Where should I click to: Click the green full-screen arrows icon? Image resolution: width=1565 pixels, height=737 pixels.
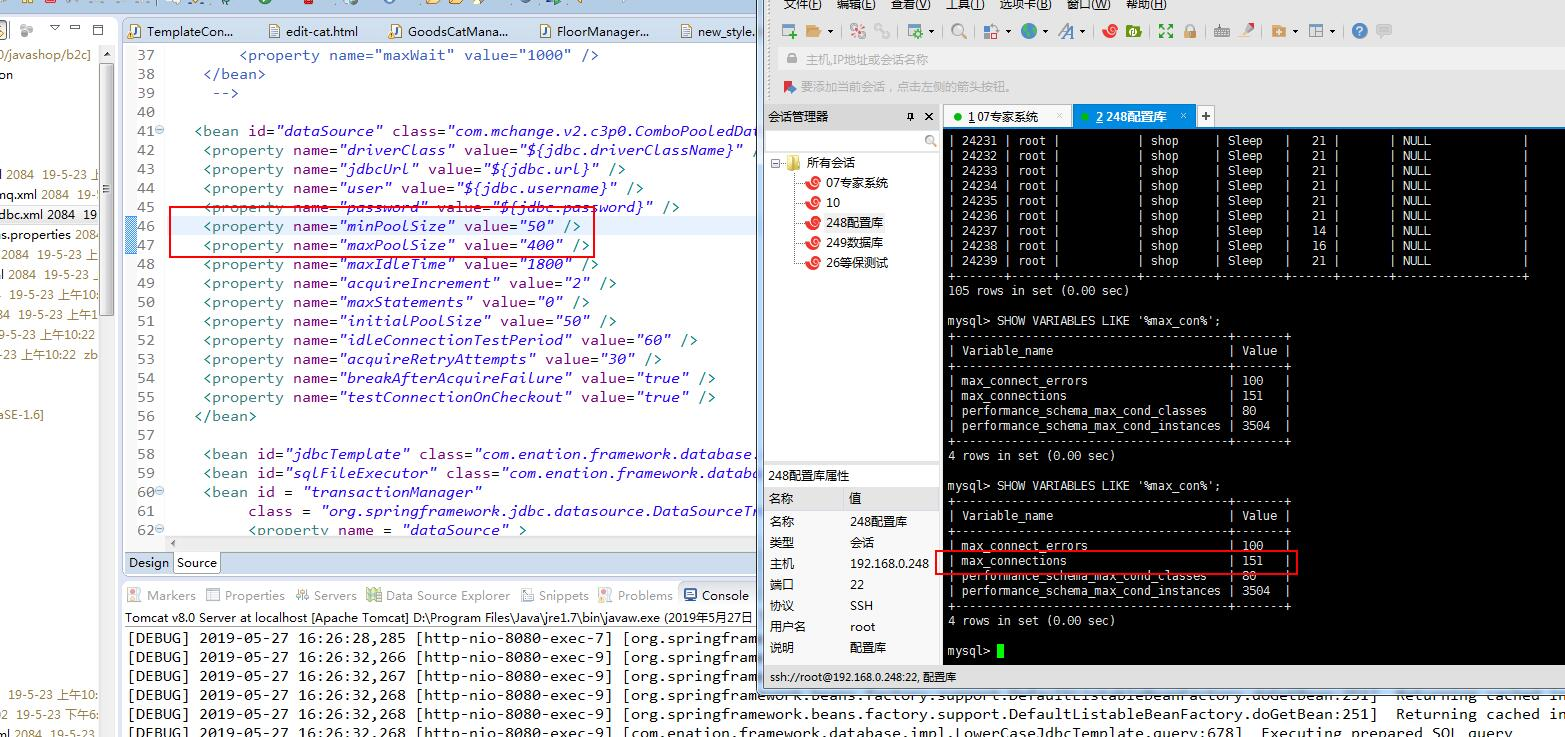[1165, 31]
